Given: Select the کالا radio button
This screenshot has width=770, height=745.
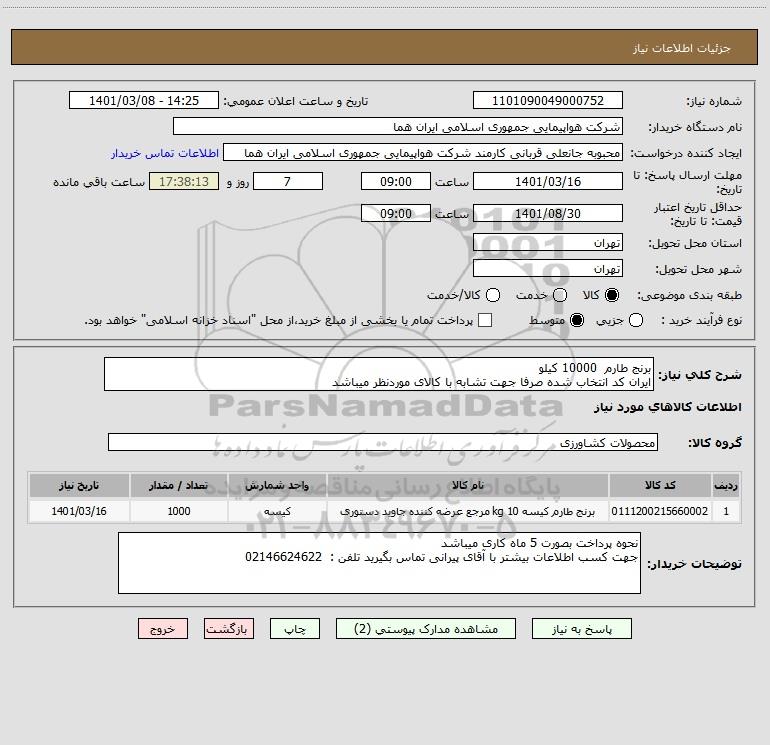Looking at the screenshot, I should click(x=612, y=295).
